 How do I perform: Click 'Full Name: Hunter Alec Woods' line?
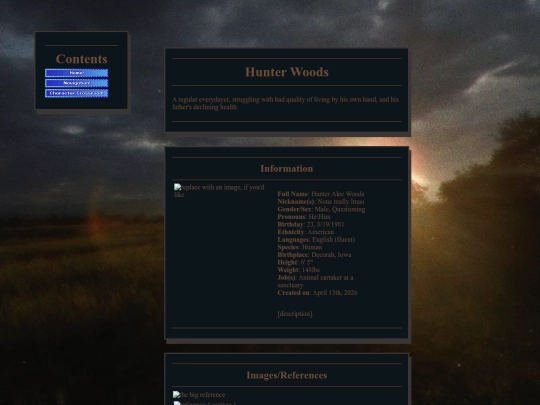tap(321, 194)
